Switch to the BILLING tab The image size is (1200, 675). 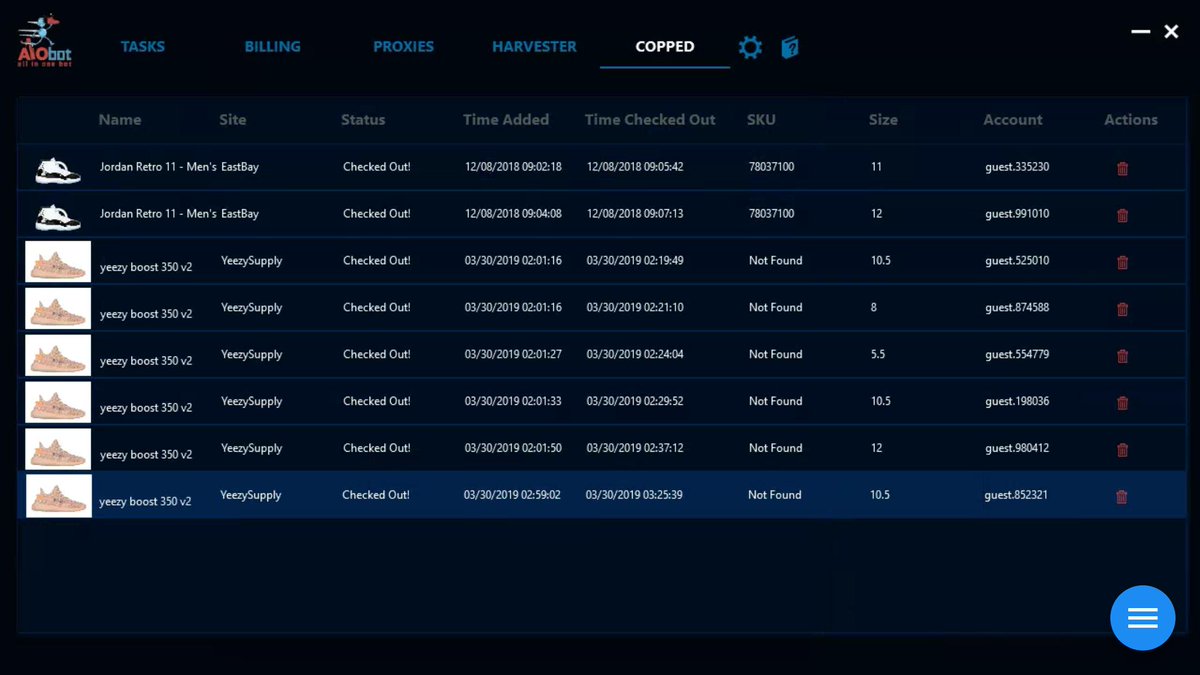point(272,46)
